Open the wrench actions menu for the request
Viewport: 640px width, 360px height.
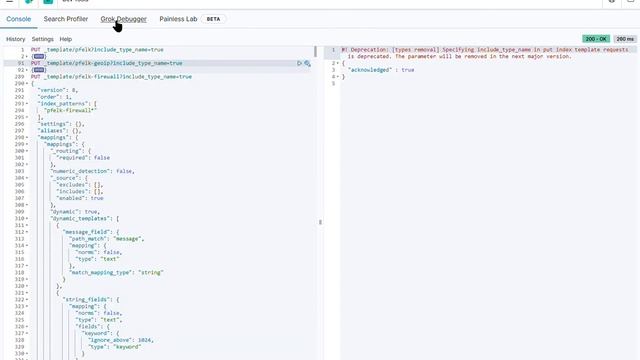point(307,63)
